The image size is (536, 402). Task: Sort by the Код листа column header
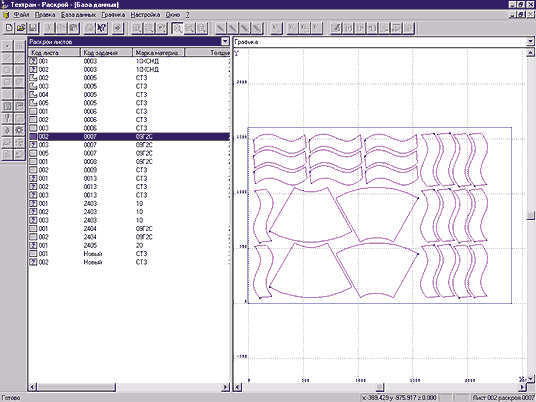pos(54,53)
